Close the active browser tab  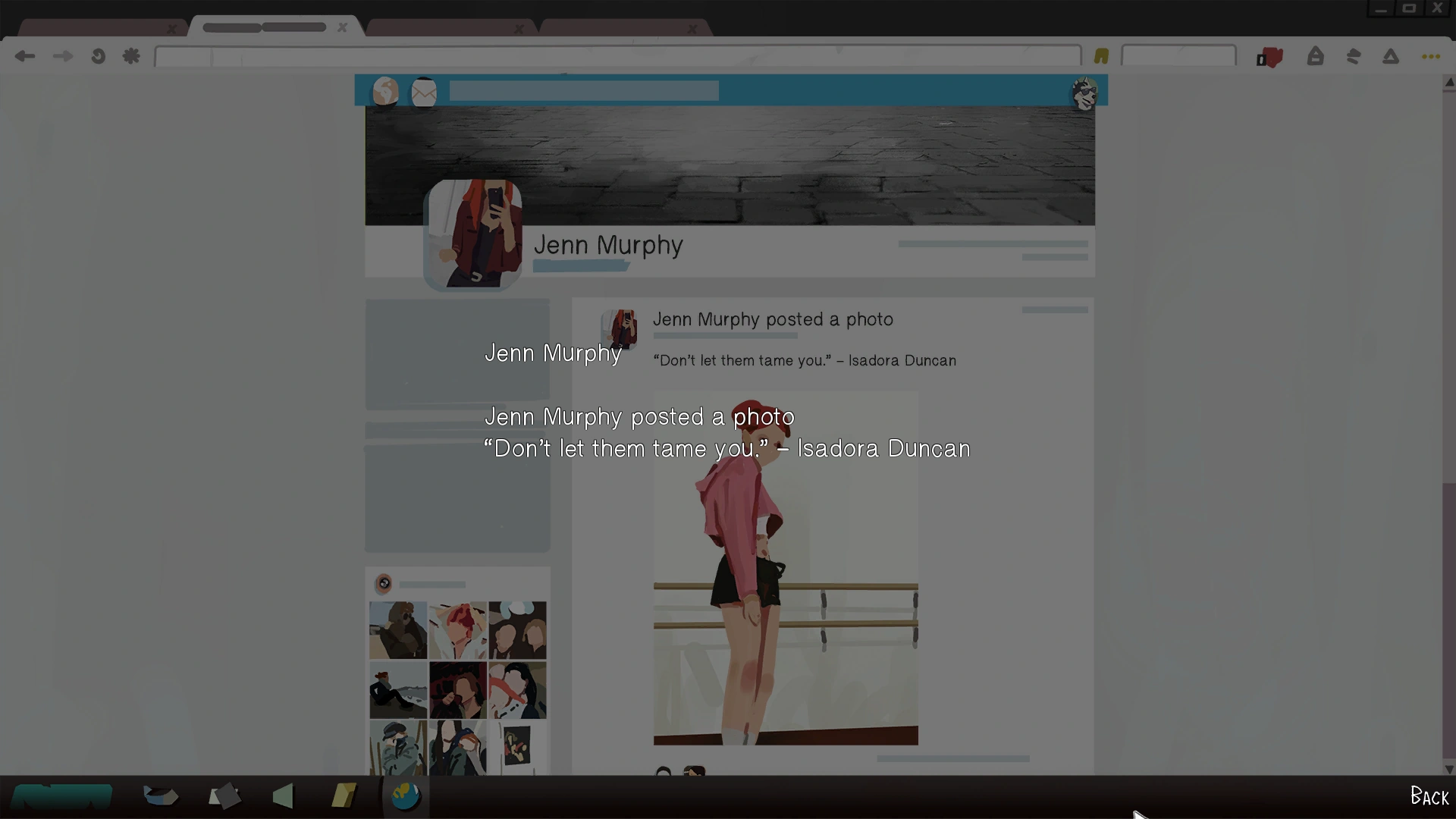coord(343,27)
